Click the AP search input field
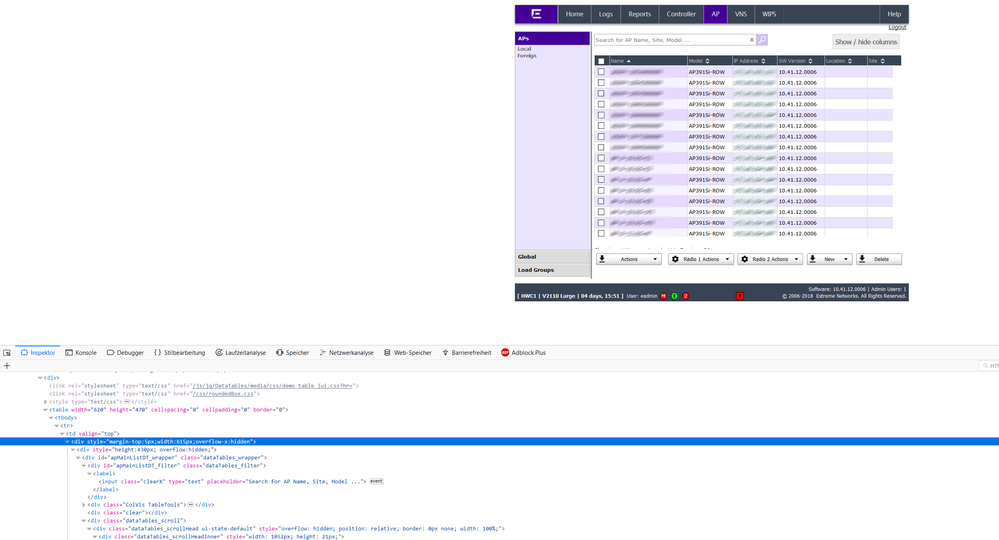 click(x=670, y=40)
